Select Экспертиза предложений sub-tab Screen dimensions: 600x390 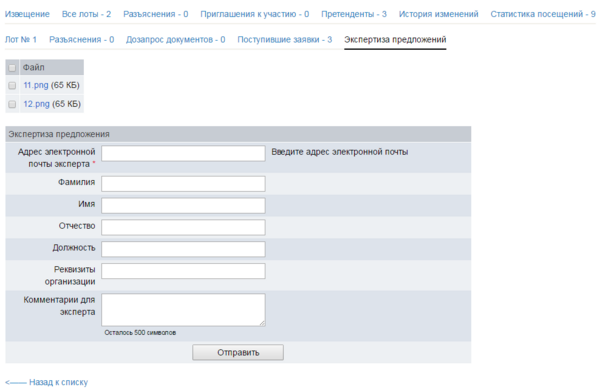pyautogui.click(x=395, y=39)
